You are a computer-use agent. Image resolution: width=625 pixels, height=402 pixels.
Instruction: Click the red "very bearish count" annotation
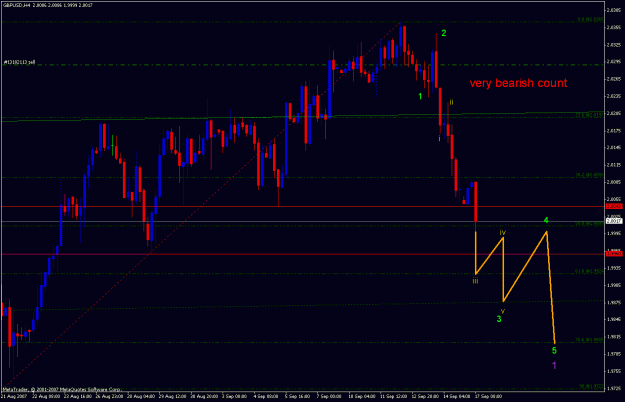(518, 83)
